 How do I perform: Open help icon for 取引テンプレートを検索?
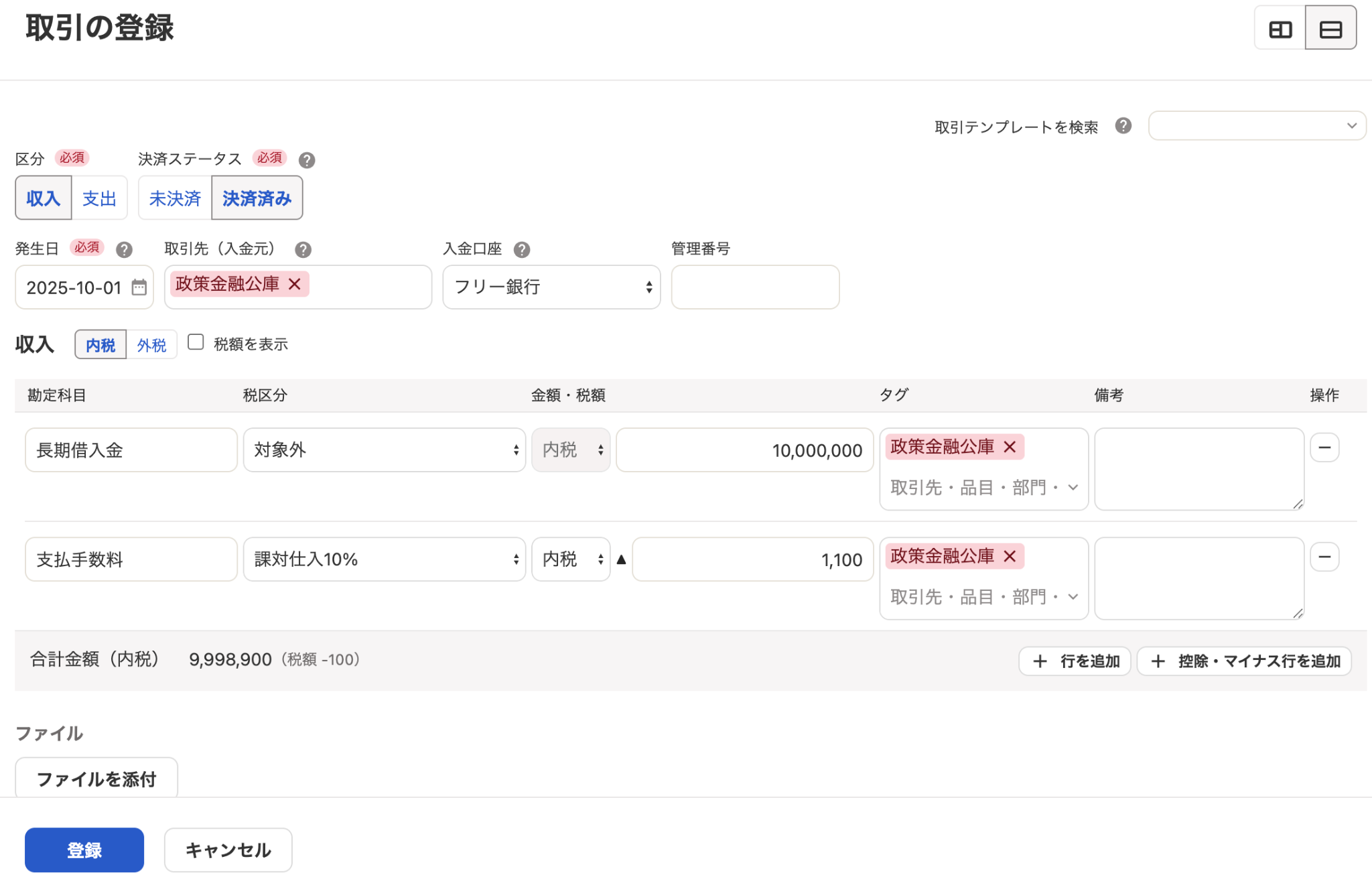(1123, 126)
